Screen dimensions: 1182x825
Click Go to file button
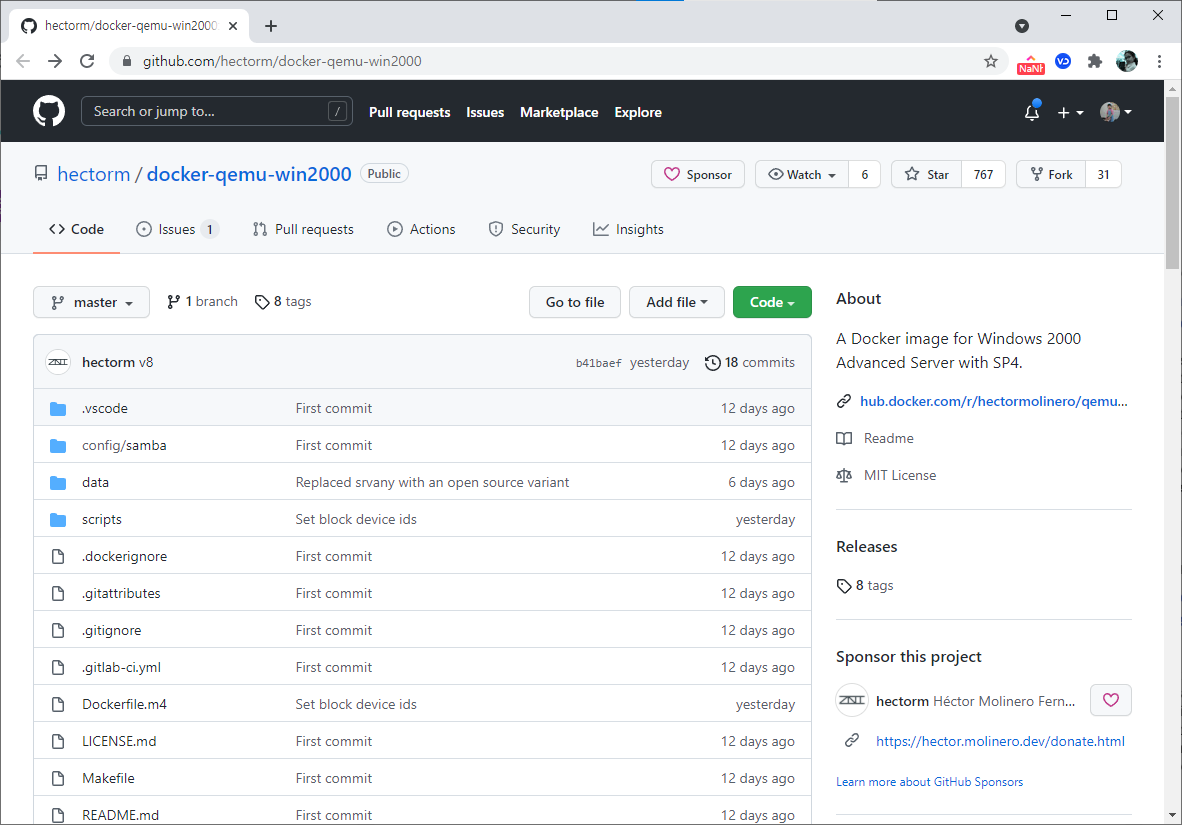[x=574, y=302]
